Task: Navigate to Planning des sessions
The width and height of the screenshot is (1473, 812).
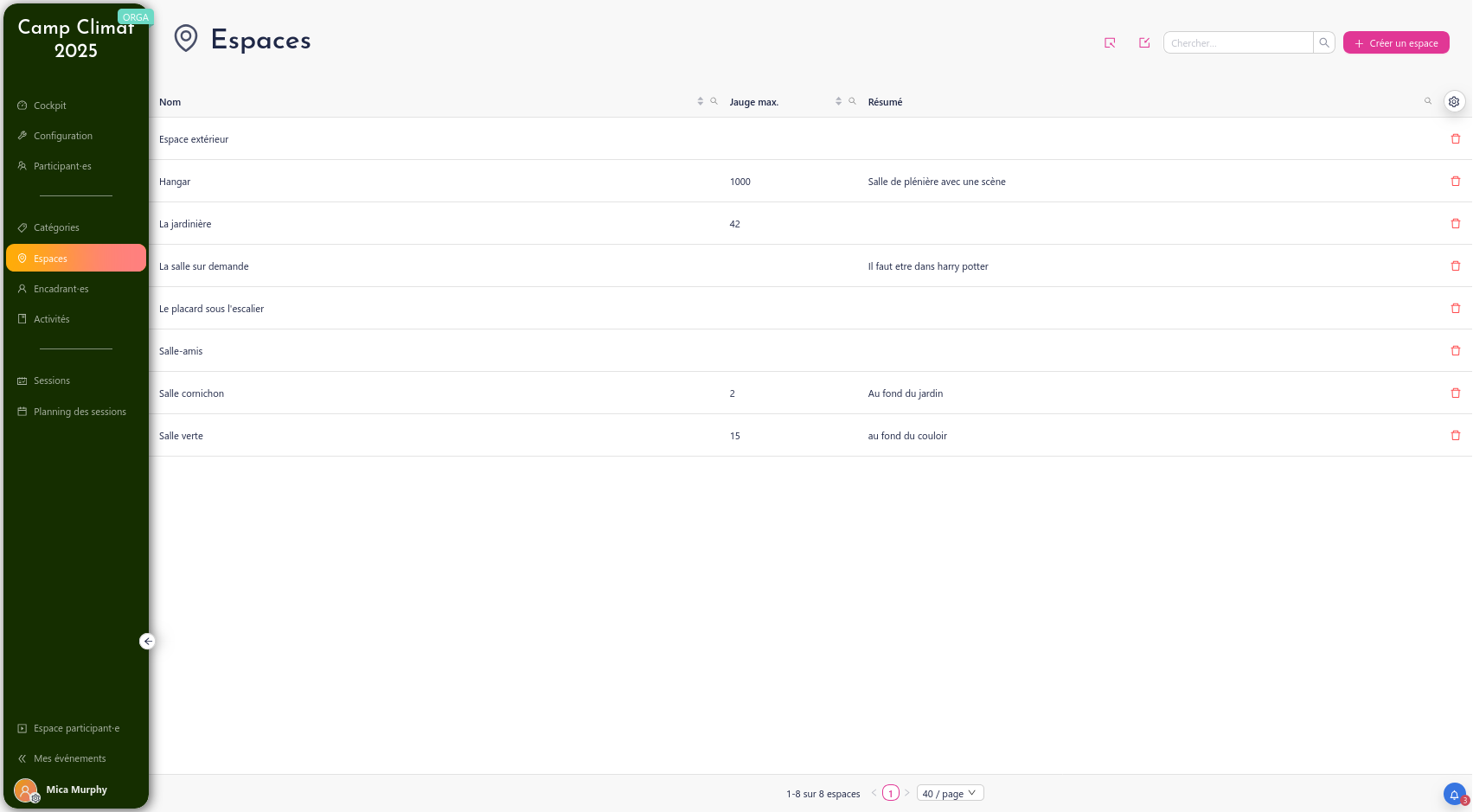Action: point(80,412)
